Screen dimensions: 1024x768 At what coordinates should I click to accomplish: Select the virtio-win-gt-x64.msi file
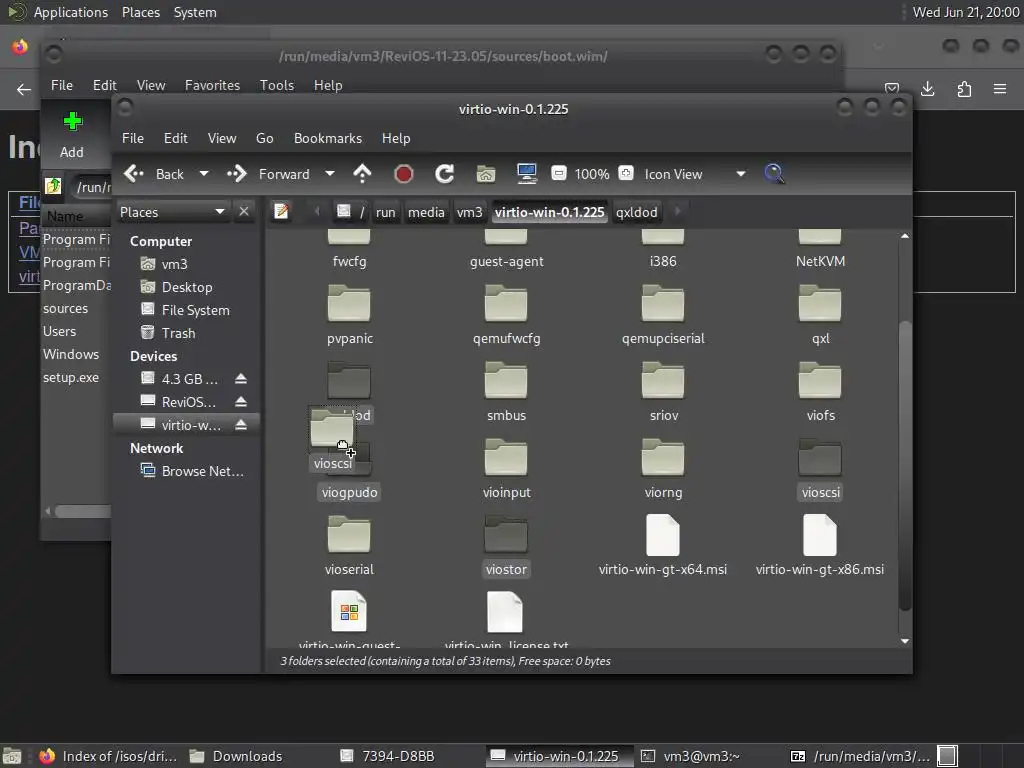coord(663,546)
